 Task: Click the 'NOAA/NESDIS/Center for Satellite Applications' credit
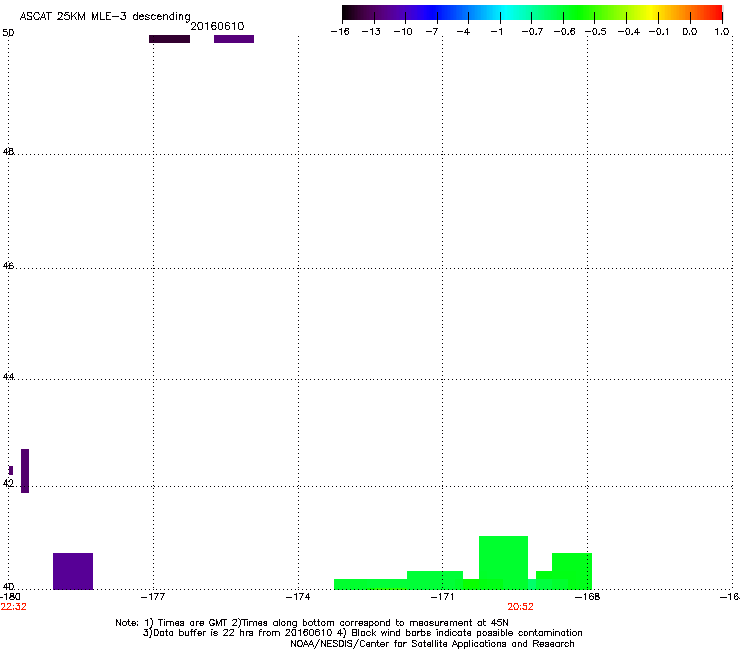[432, 644]
